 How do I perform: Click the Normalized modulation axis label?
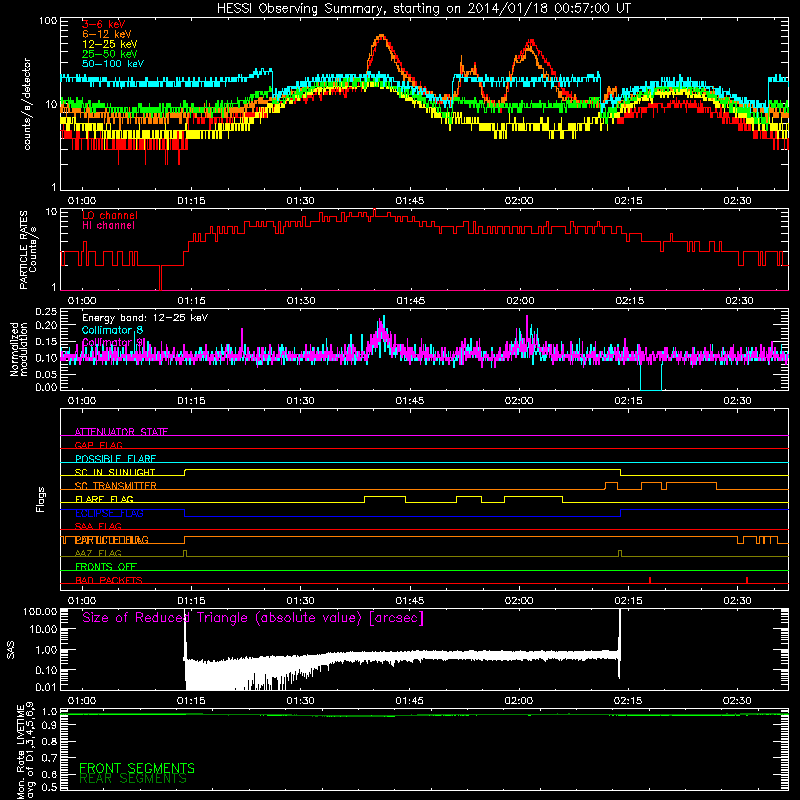pos(19,349)
